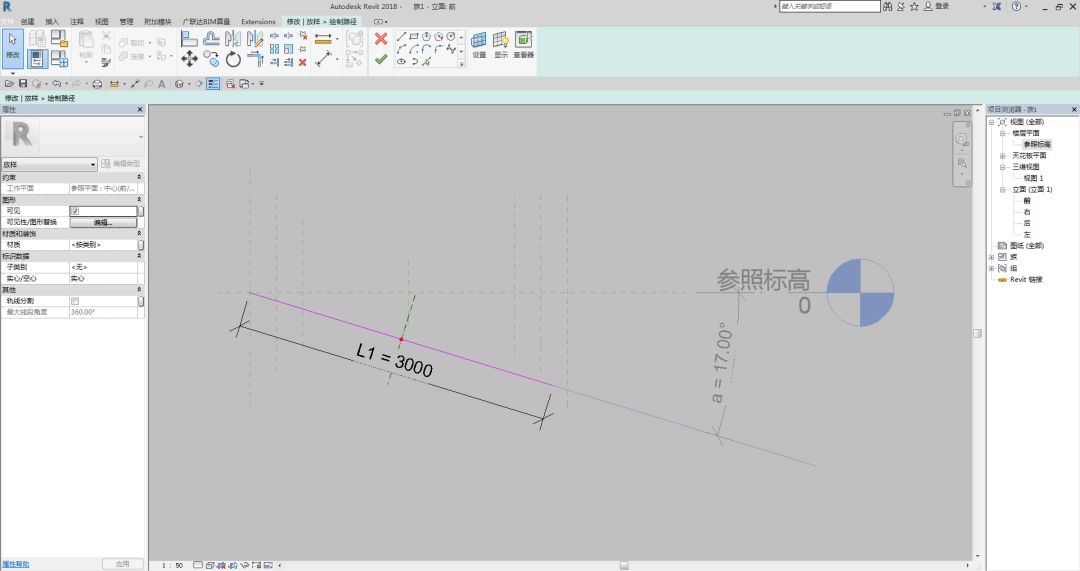The image size is (1080, 571).
Task: Open the 放样 type selector dropdown
Action: pyautogui.click(x=48, y=164)
